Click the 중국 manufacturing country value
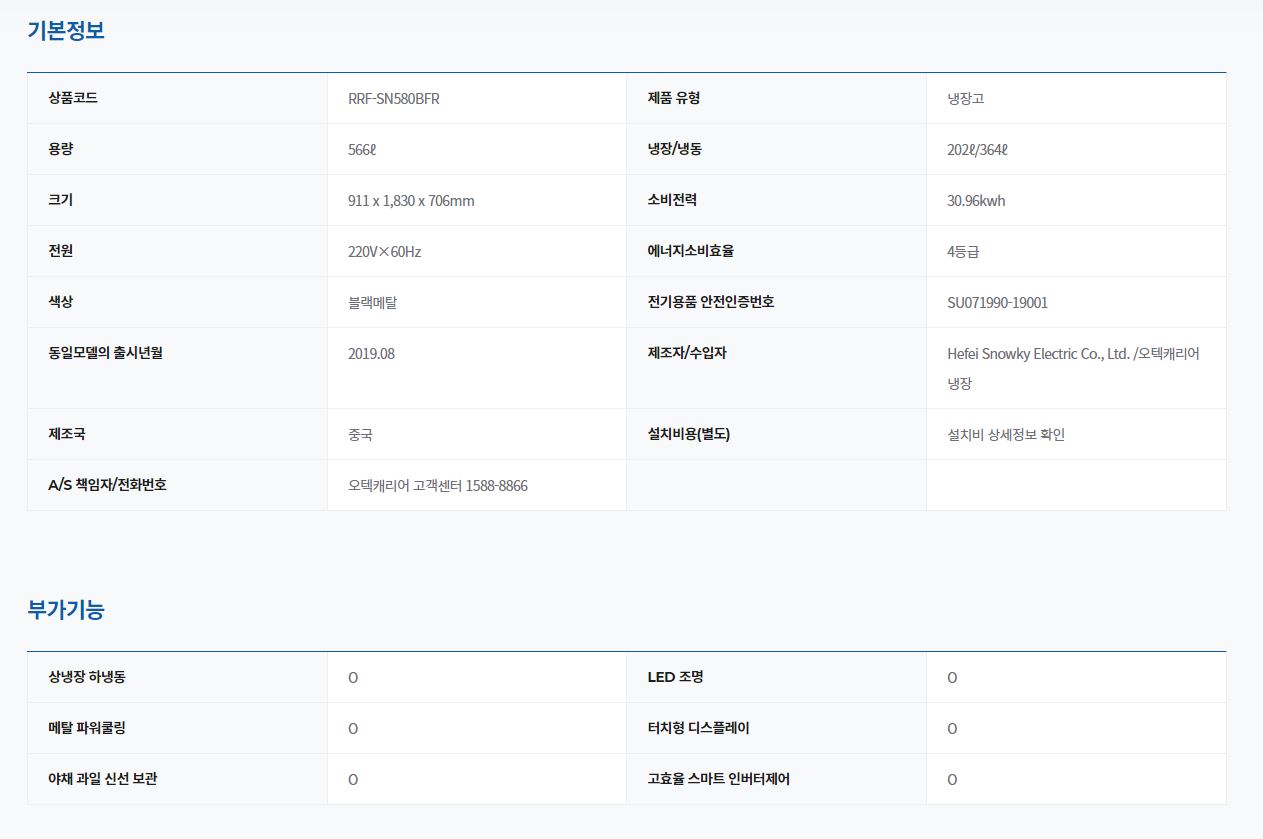Screen dimensions: 1263x839 tap(360, 435)
